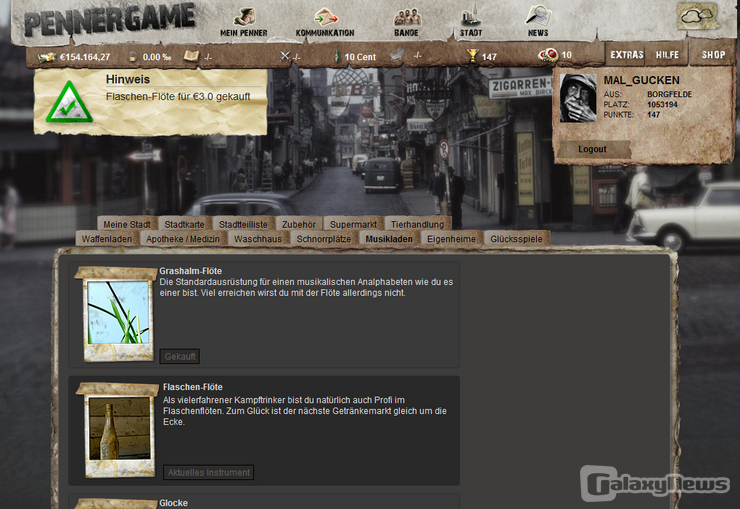
Task: Open the Supermarkt tab
Action: pos(353,224)
